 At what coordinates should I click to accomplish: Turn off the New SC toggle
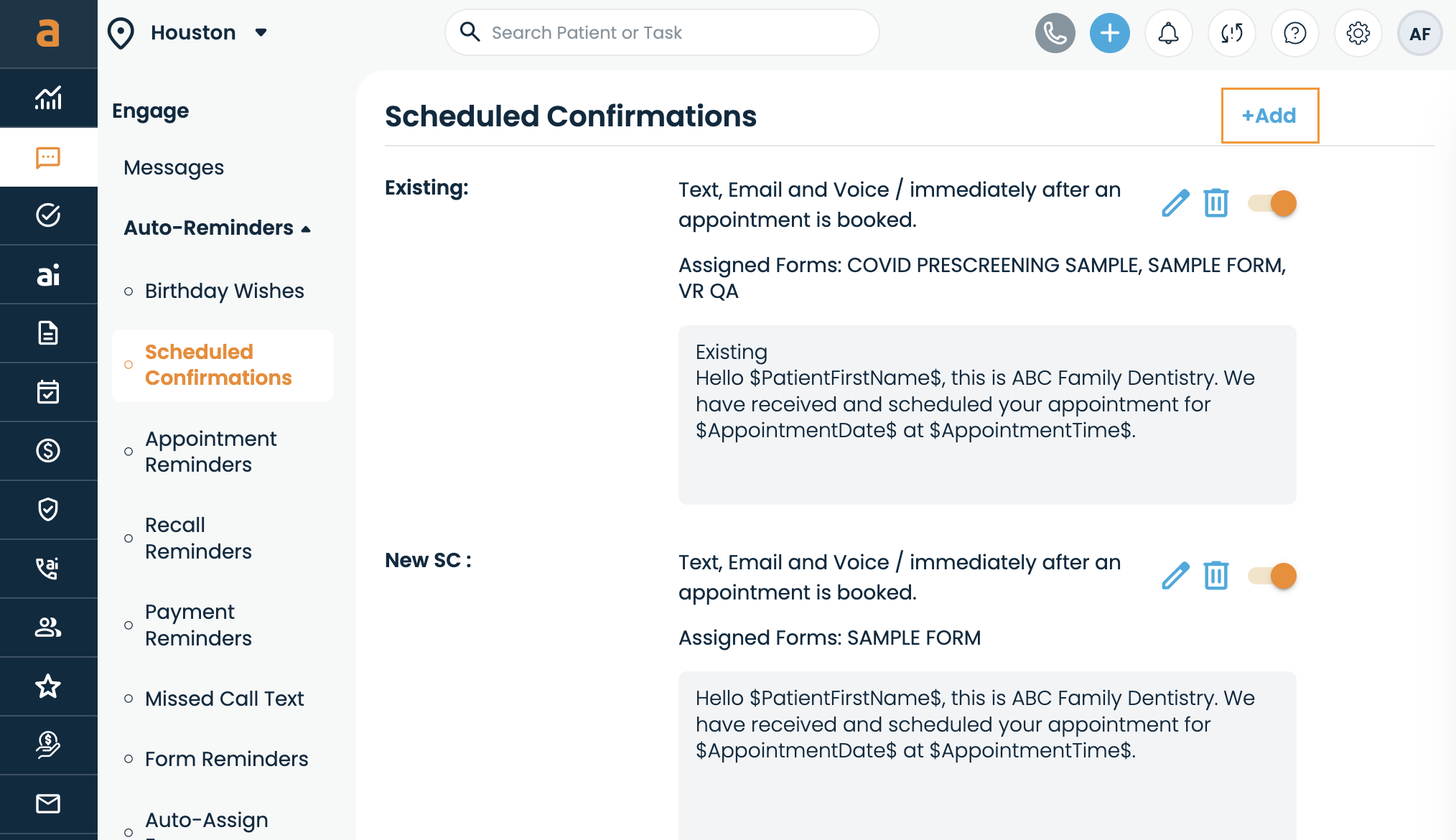[x=1271, y=576]
